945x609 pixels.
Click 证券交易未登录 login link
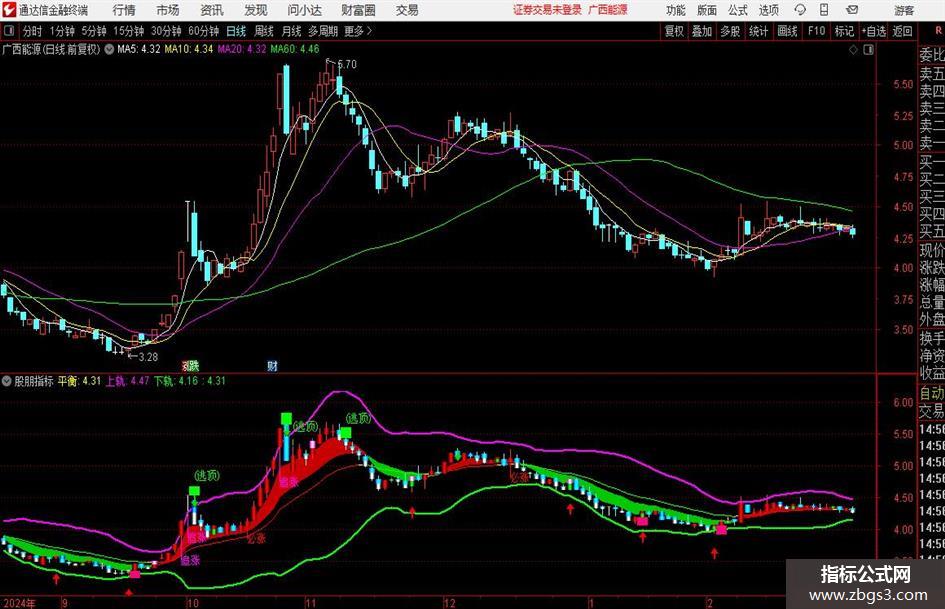[547, 10]
